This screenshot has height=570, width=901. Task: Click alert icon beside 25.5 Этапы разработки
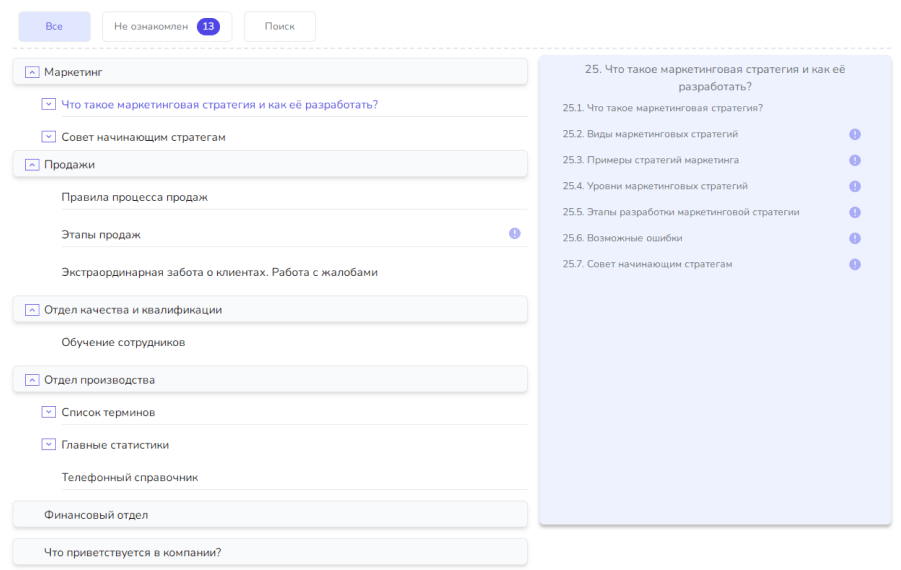(x=855, y=212)
